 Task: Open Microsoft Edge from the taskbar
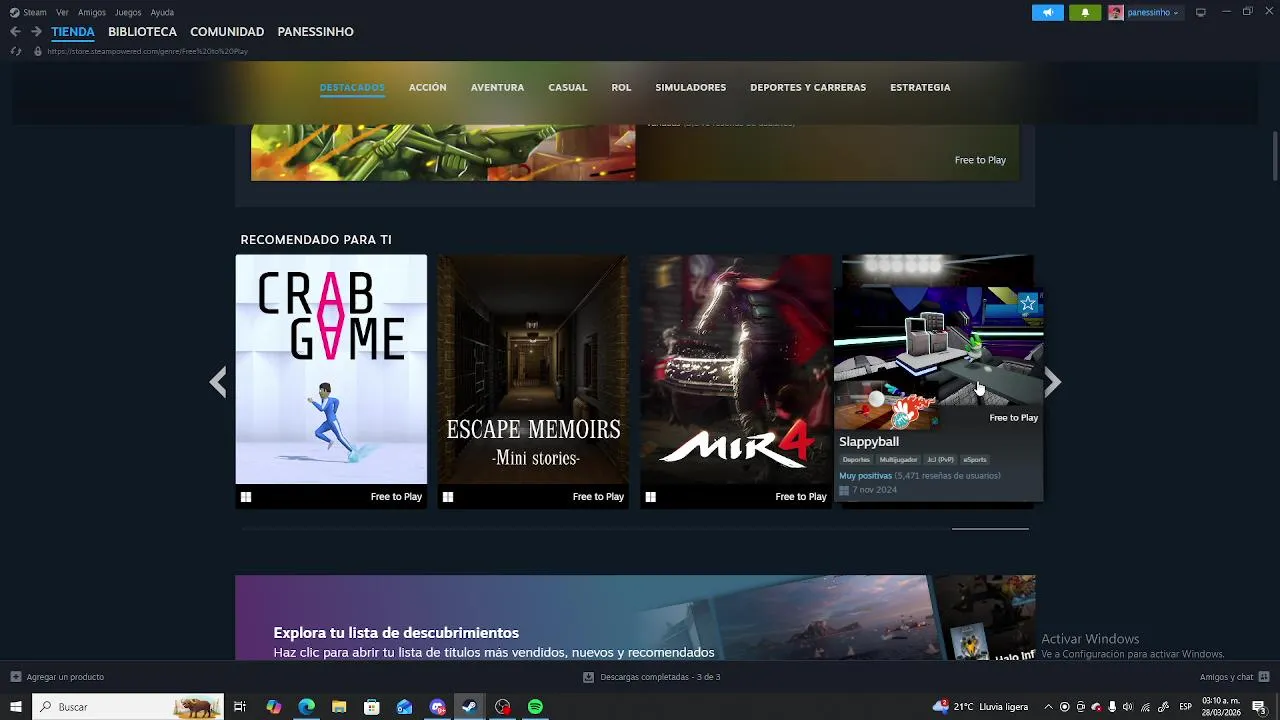tap(306, 707)
